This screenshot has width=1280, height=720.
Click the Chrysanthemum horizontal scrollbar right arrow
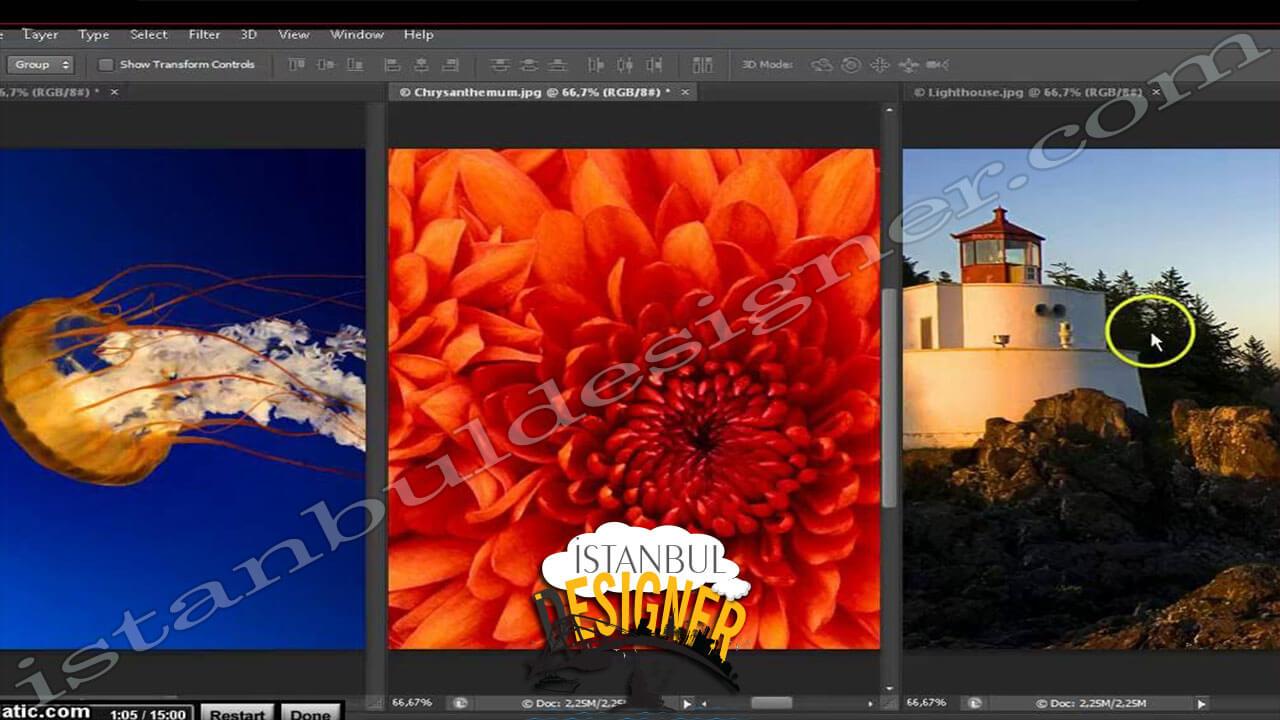870,704
